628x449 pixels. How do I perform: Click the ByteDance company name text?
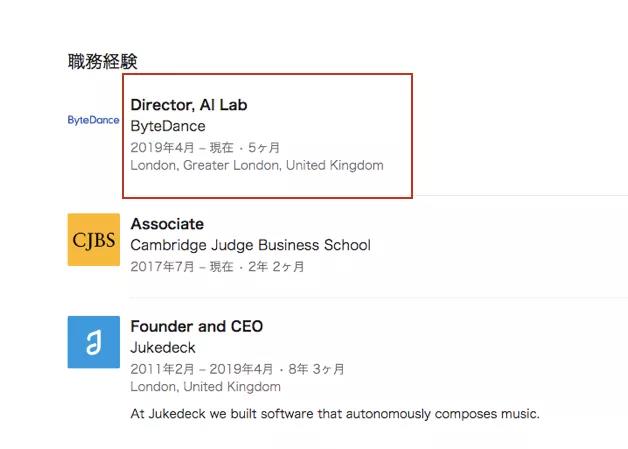click(x=168, y=126)
